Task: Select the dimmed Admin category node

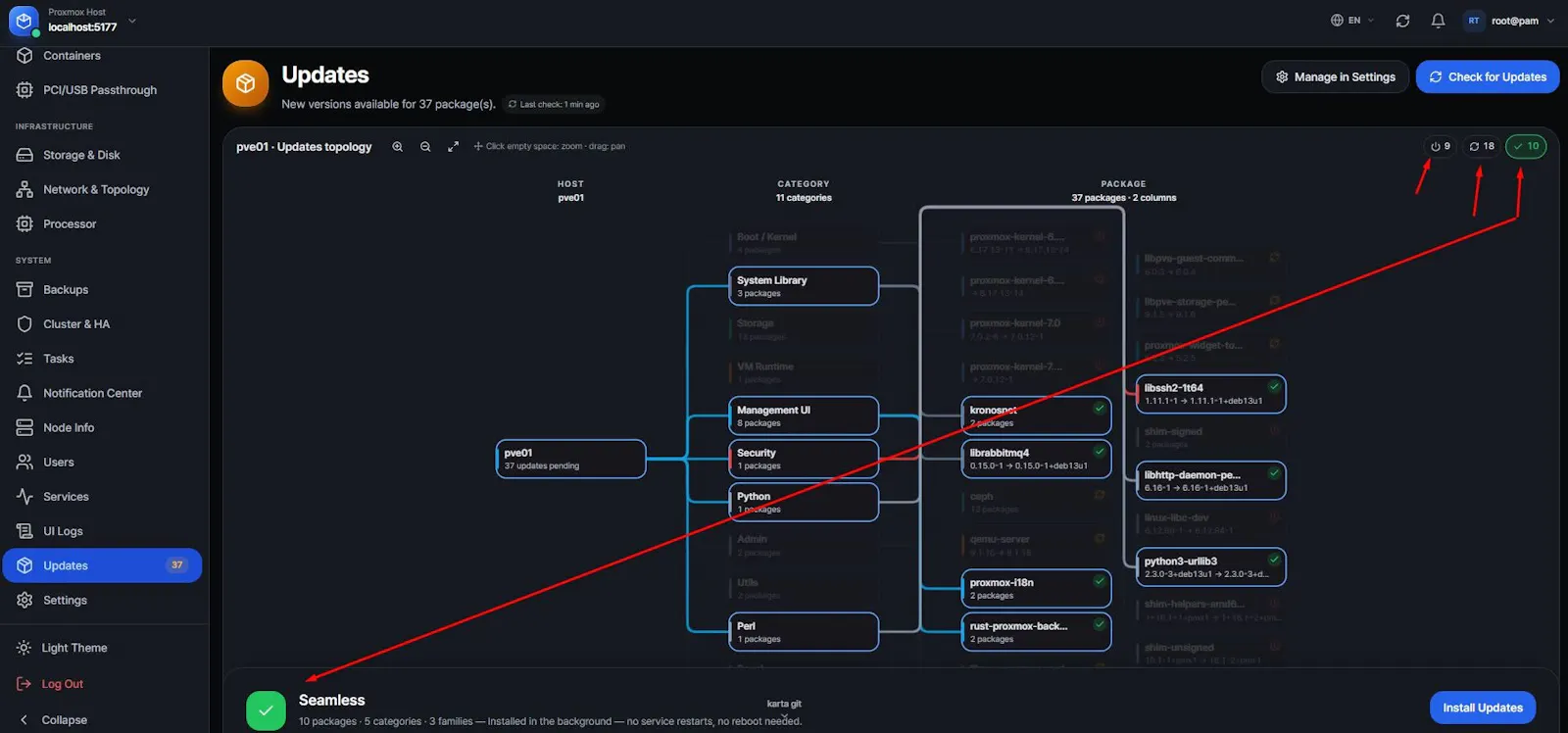Action: [x=804, y=545]
